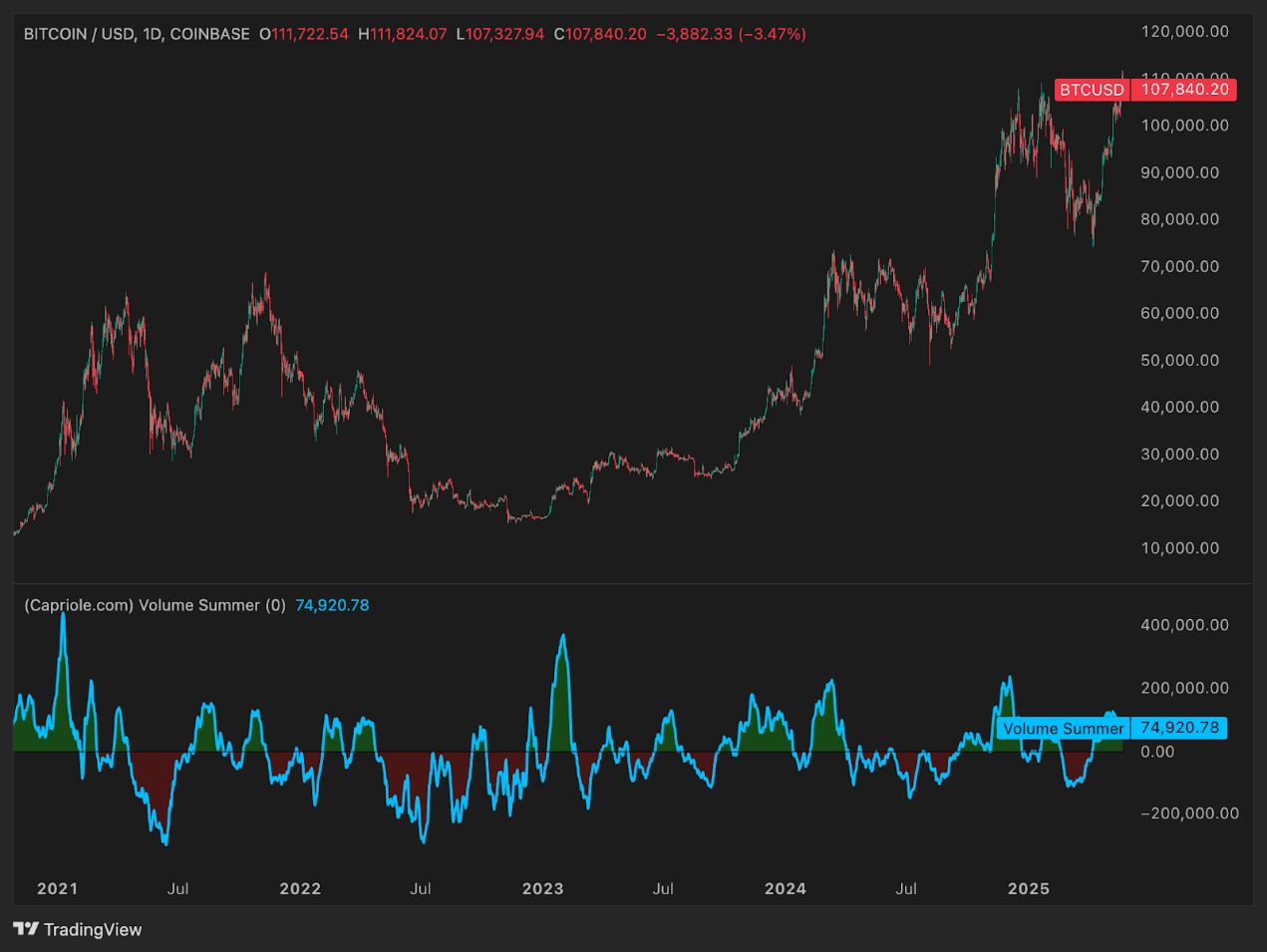Click the close value C107,840.20 in the legend
The height and width of the screenshot is (952, 1267).
click(x=600, y=33)
